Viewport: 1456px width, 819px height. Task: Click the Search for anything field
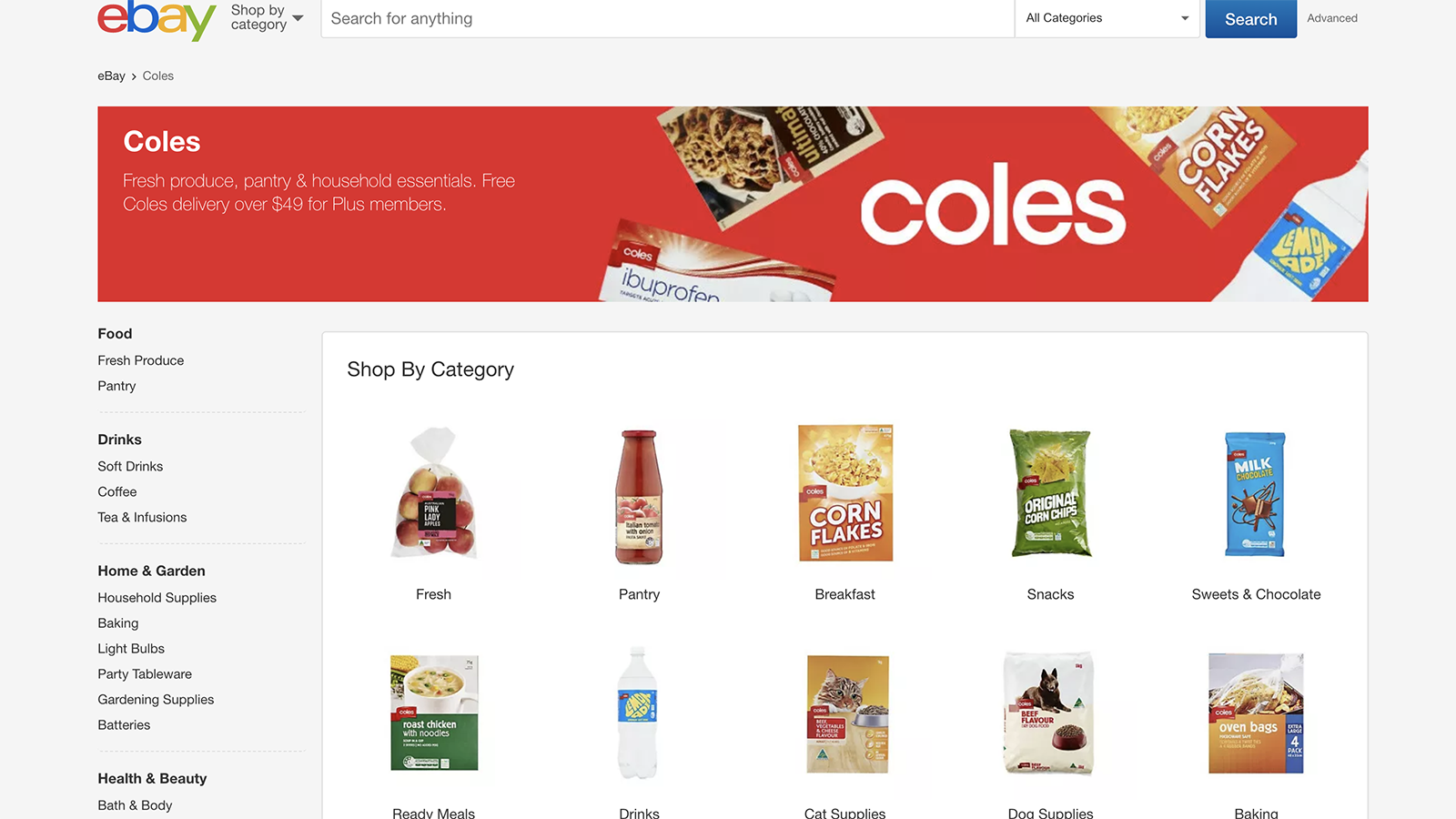(x=668, y=18)
